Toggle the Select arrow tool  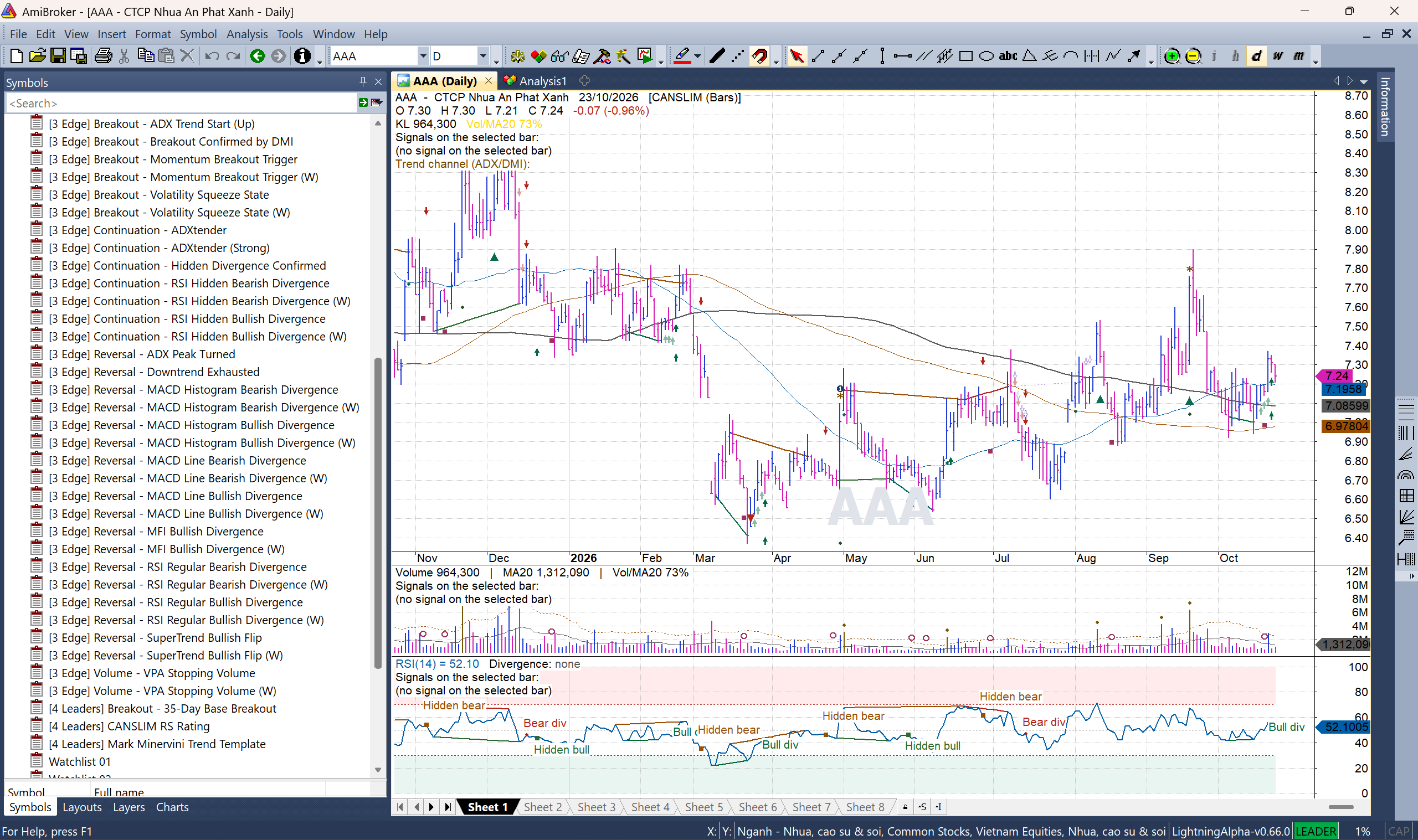click(x=797, y=56)
